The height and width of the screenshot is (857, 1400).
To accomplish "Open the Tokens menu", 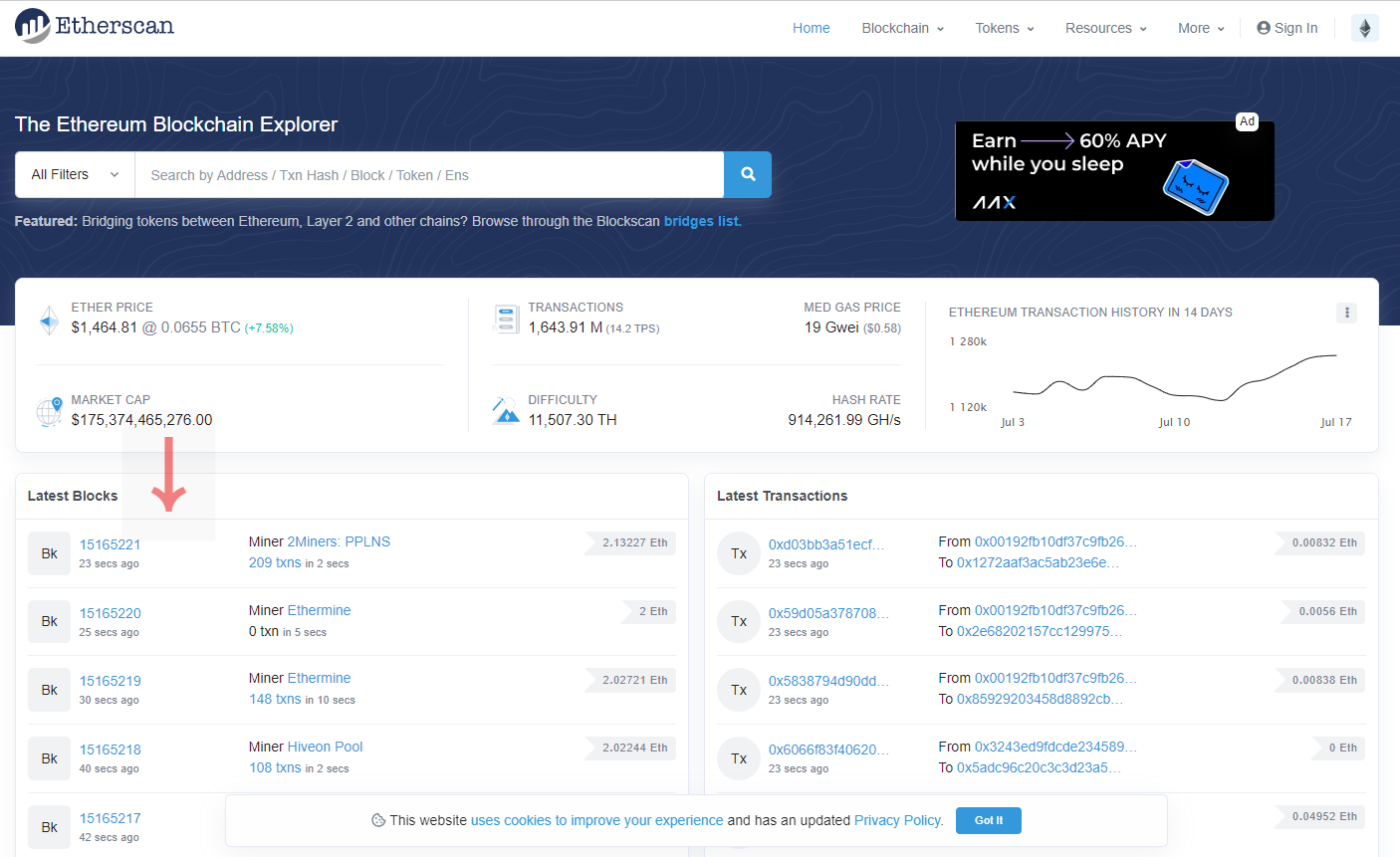I will pyautogui.click(x=1004, y=28).
